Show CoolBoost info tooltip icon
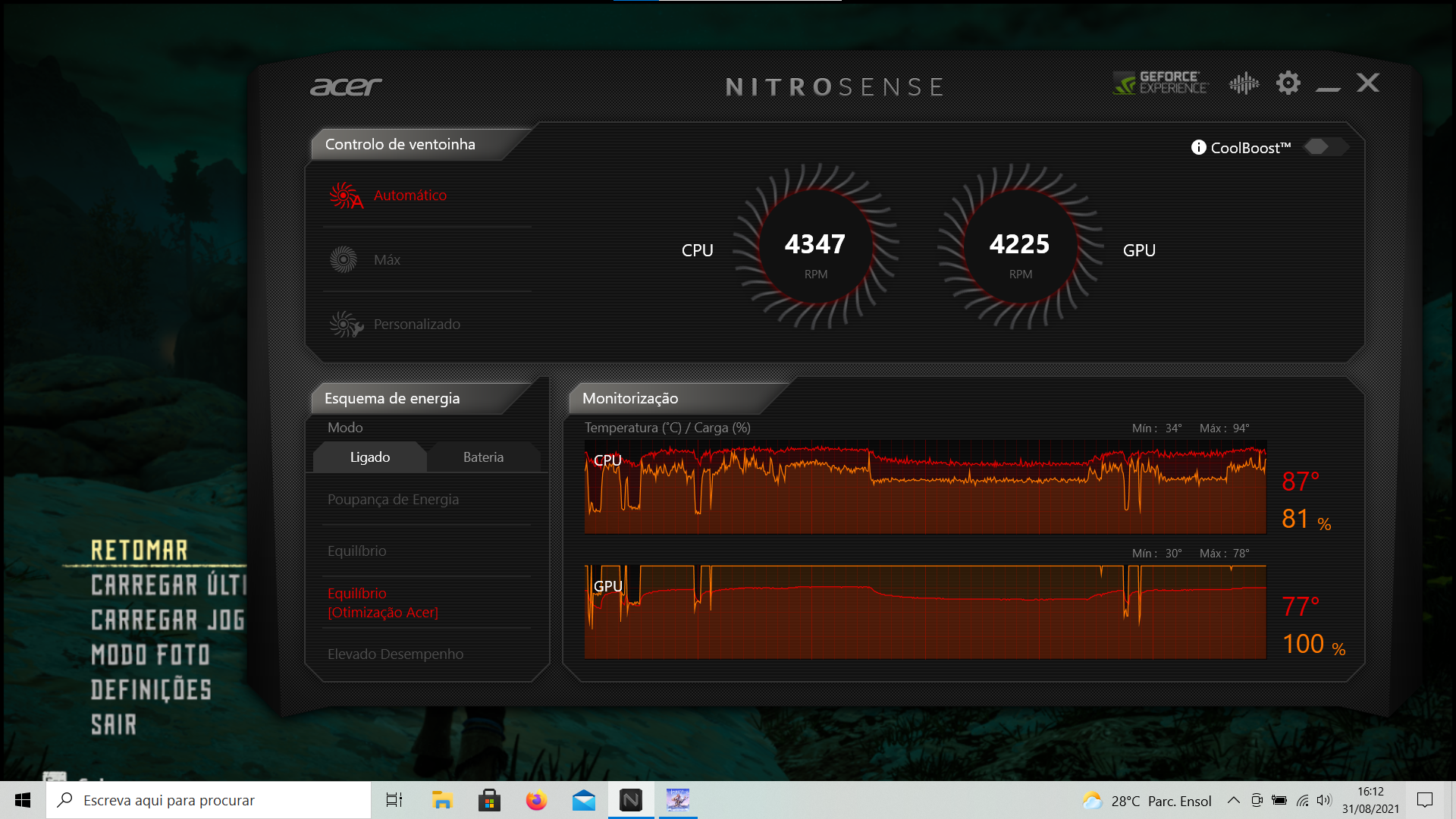Screen dimensions: 1456x819 click(1198, 147)
